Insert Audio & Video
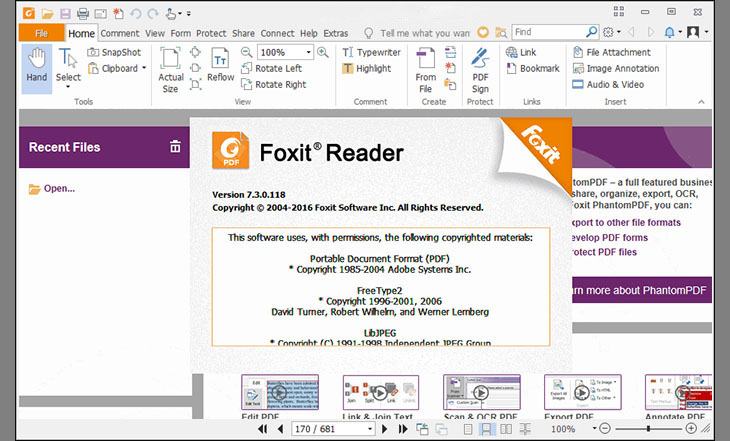This screenshot has height=441, width=730. coord(608,84)
